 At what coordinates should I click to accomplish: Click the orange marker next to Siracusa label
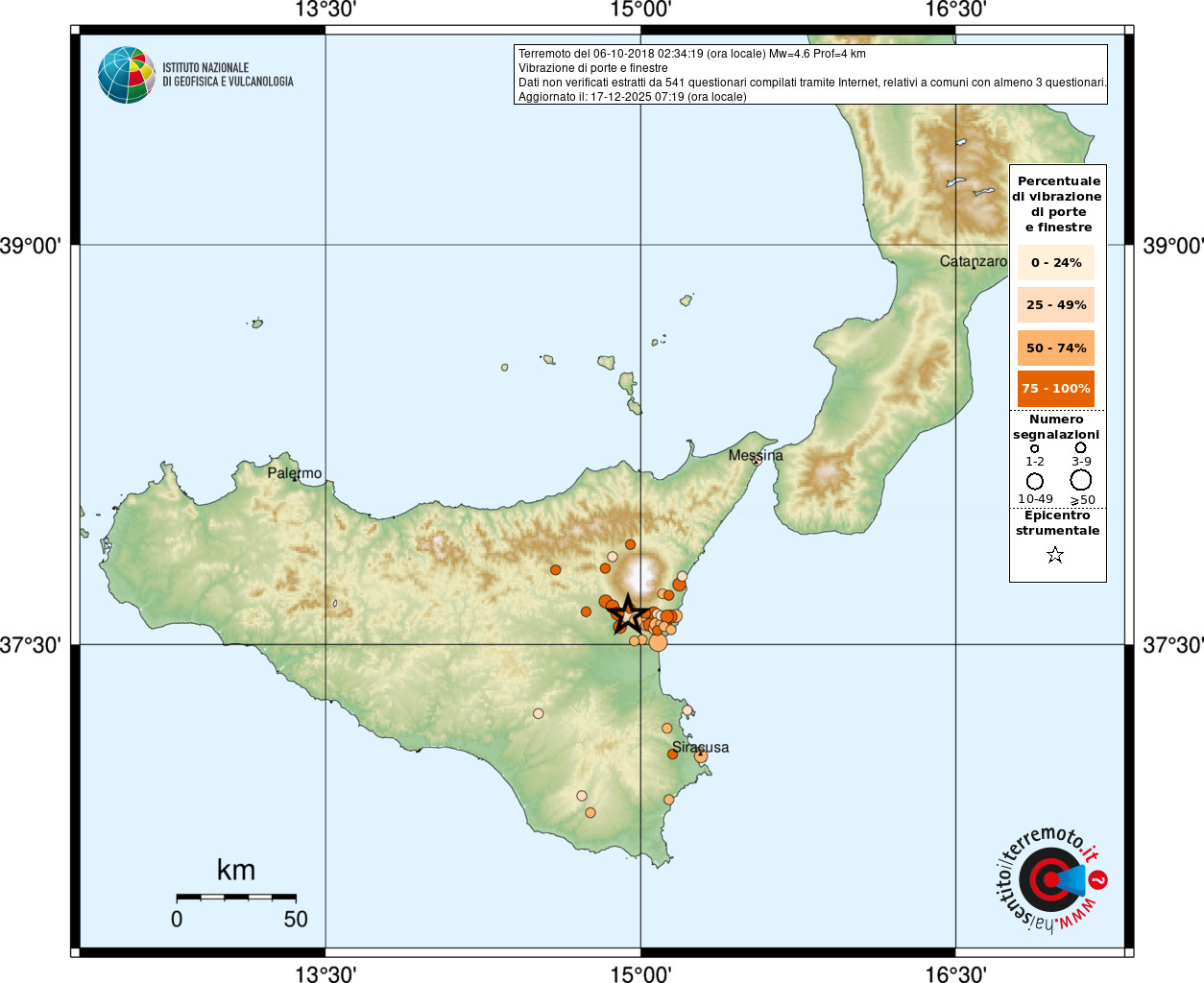[701, 756]
